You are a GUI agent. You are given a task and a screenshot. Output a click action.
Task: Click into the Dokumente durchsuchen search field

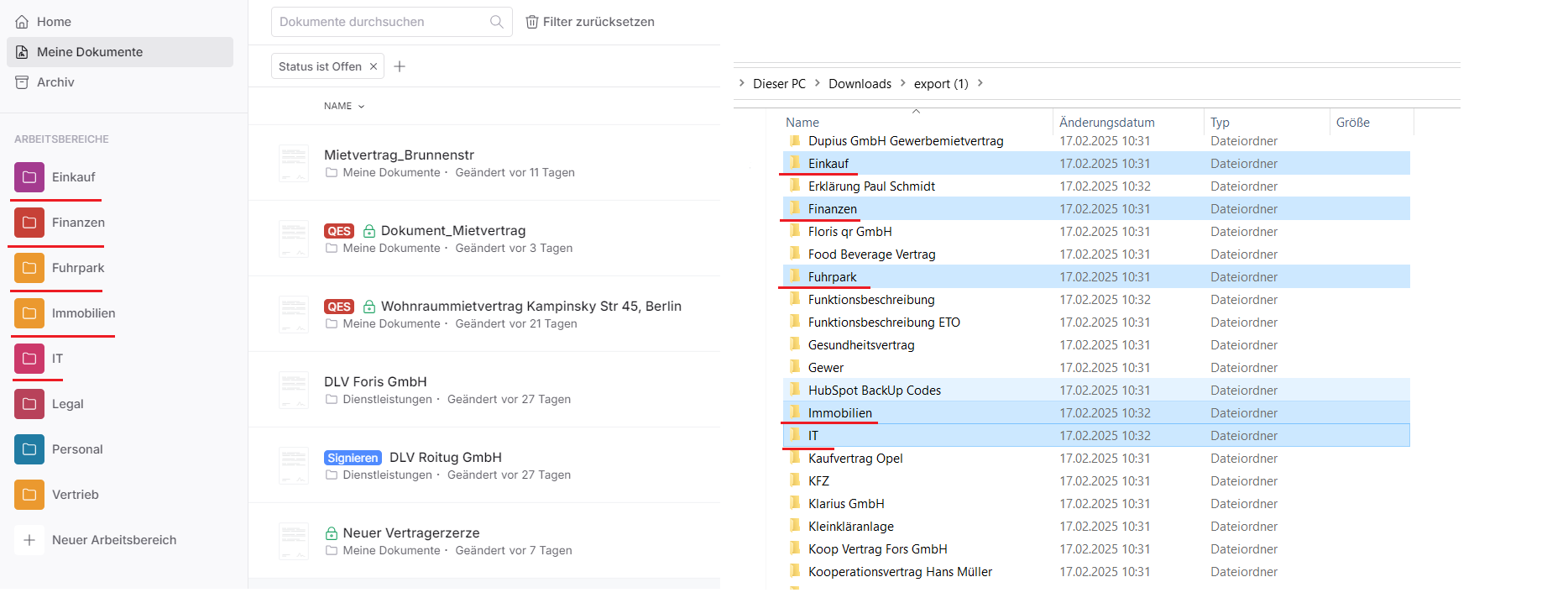[382, 22]
